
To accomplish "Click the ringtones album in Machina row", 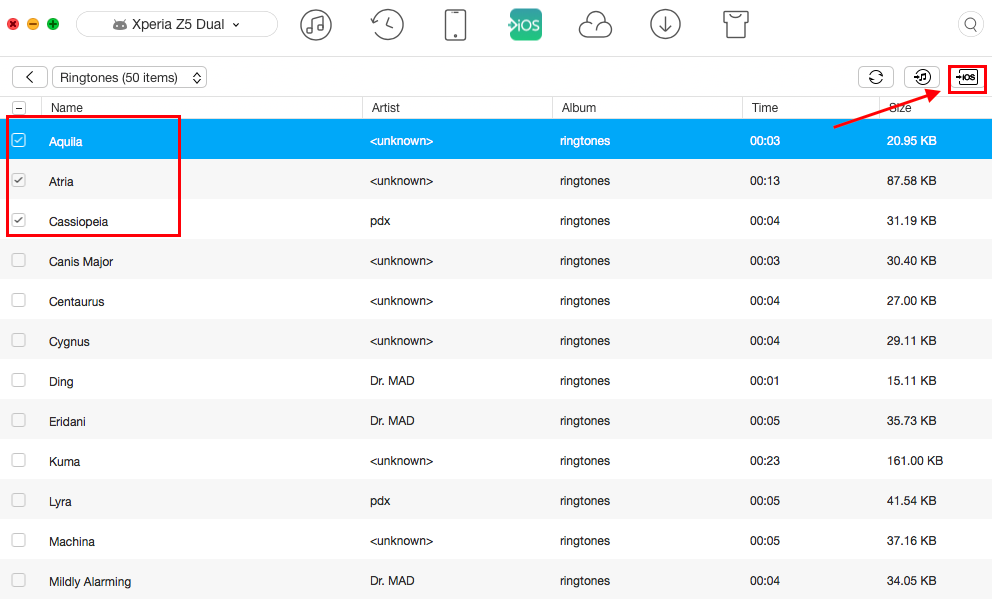I will 585,541.
